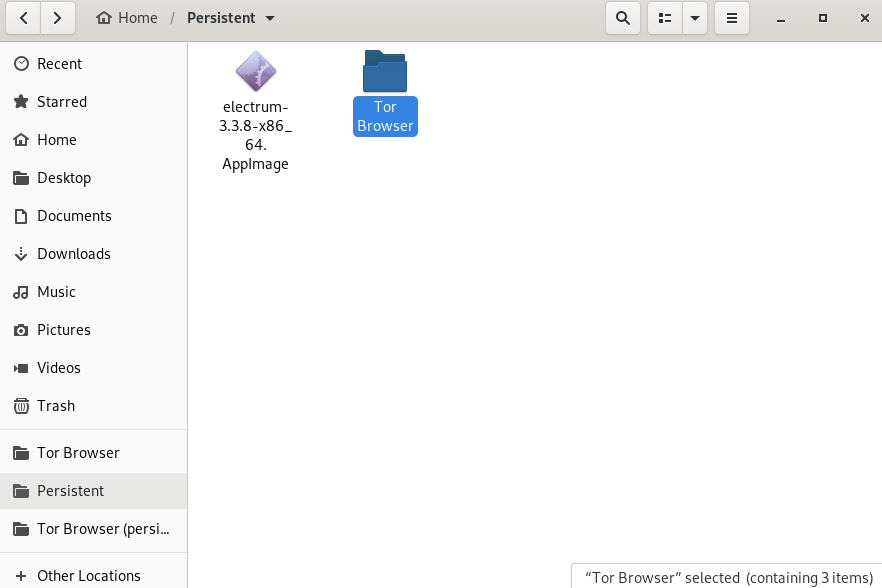Click the Recent clock icon
This screenshot has width=882, height=588.
(x=21, y=64)
